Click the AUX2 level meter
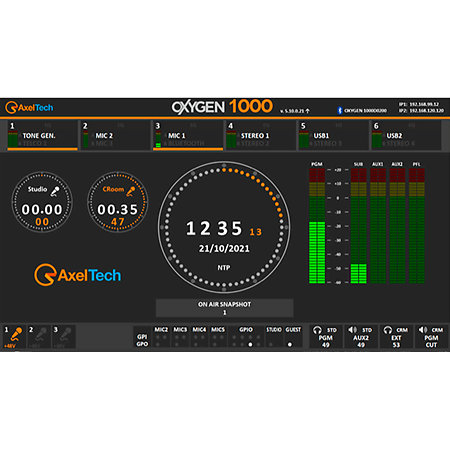Screen dimensions: 450x450 pyautogui.click(x=397, y=226)
